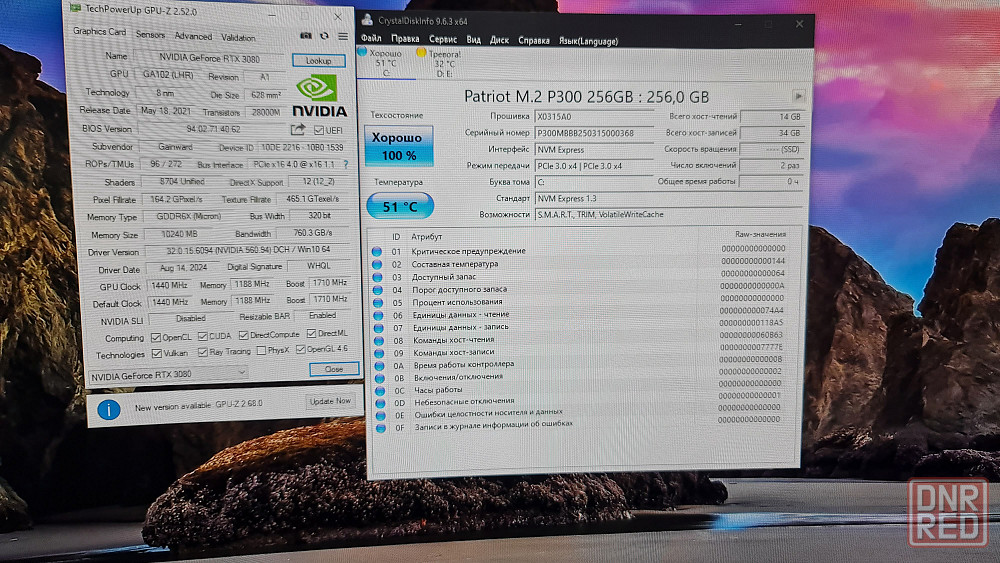Click the blue info icon in the update bar
Viewport: 1000px width, 563px height.
coord(108,409)
